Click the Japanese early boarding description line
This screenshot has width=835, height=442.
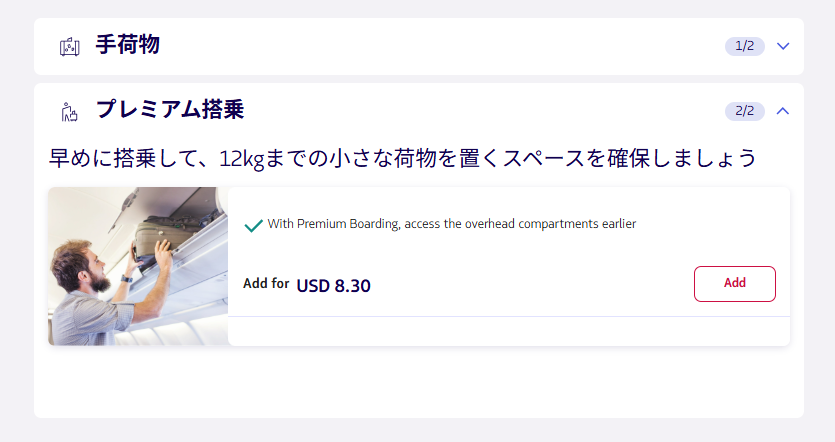pyautogui.click(x=402, y=158)
